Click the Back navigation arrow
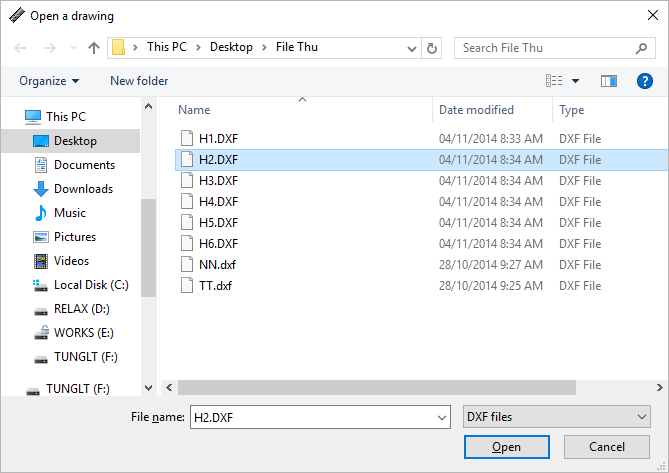Image resolution: width=669 pixels, height=473 pixels. pyautogui.click(x=21, y=48)
